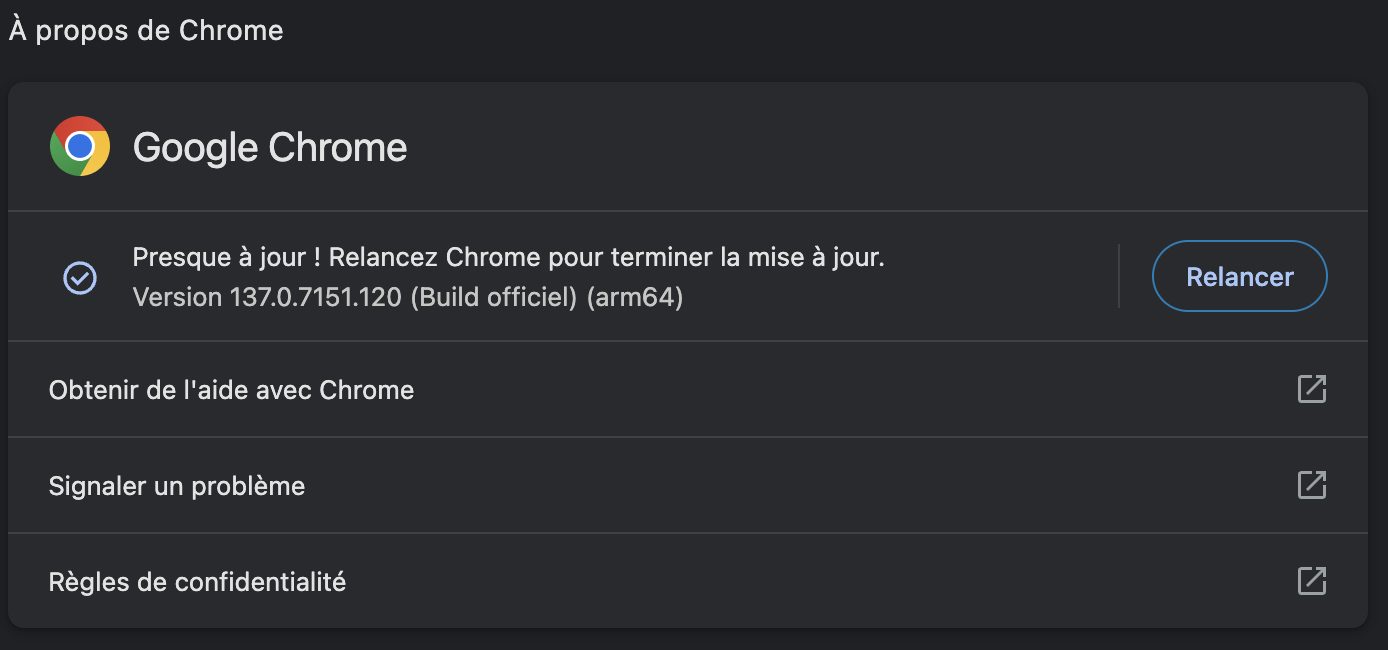
Task: Click the version number text
Action: tap(407, 296)
